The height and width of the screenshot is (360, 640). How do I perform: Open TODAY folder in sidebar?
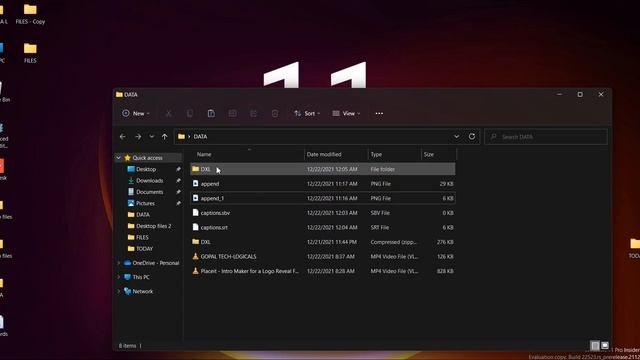(x=144, y=249)
